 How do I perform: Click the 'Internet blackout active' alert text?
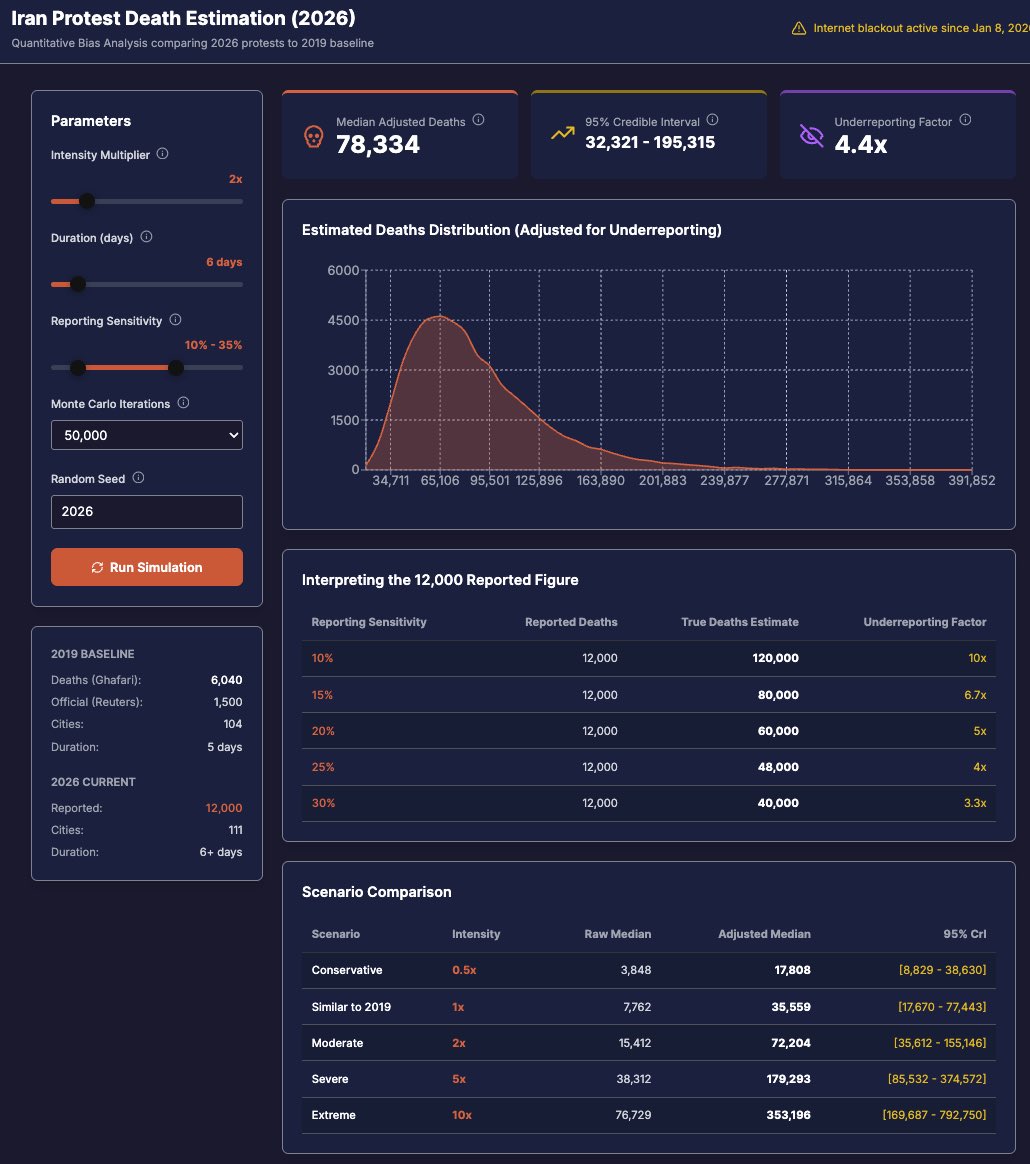point(921,28)
